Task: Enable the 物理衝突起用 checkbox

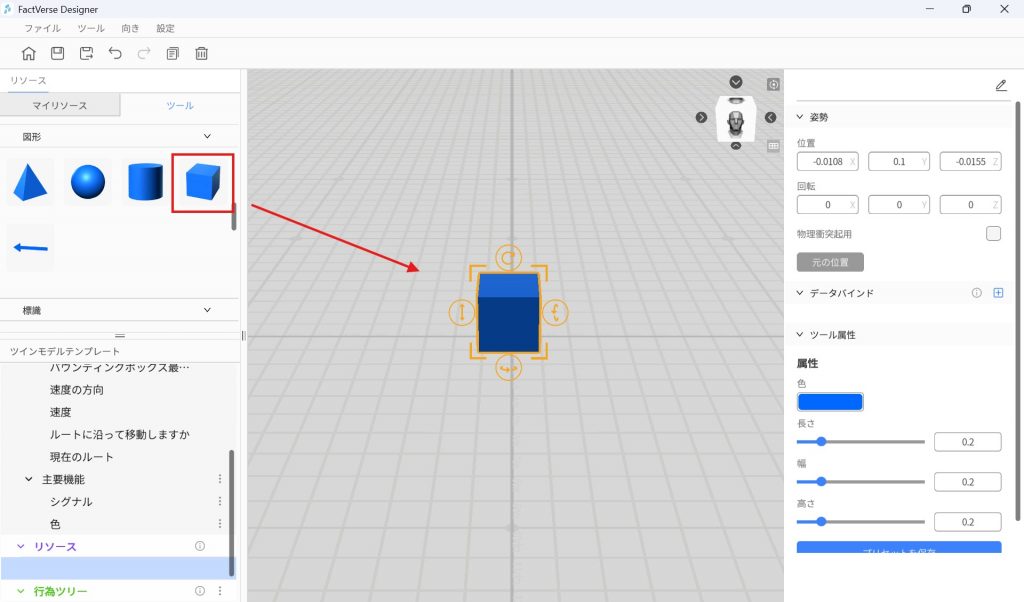Action: click(x=993, y=234)
